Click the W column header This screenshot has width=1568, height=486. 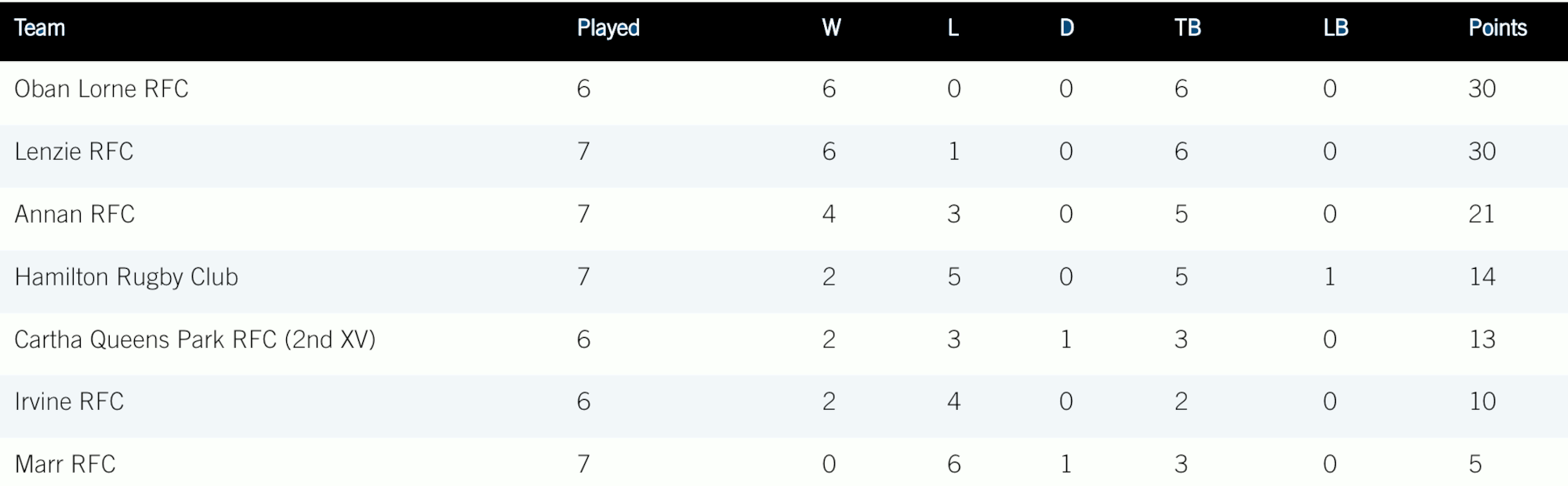[x=831, y=28]
